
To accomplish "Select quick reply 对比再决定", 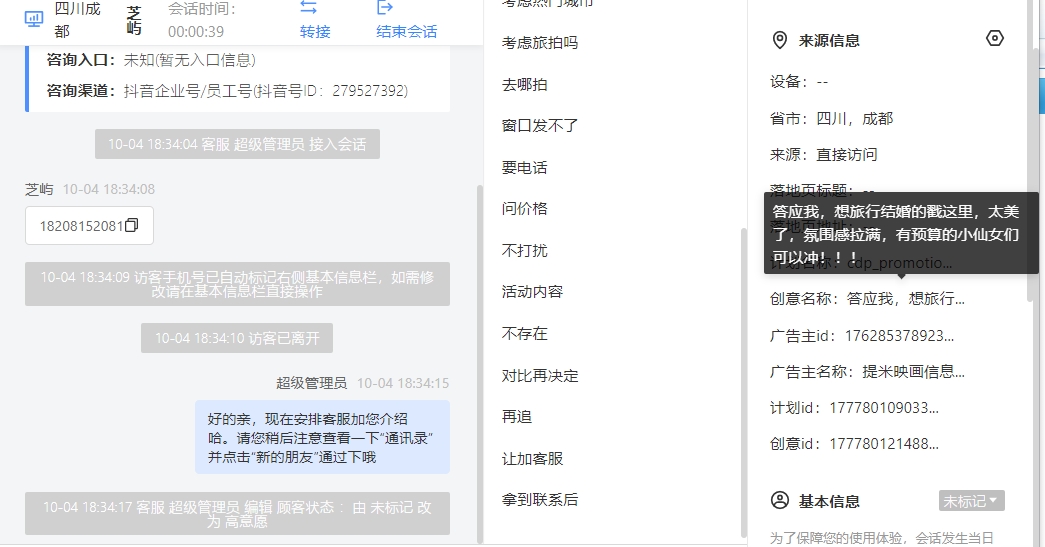I will [540, 376].
